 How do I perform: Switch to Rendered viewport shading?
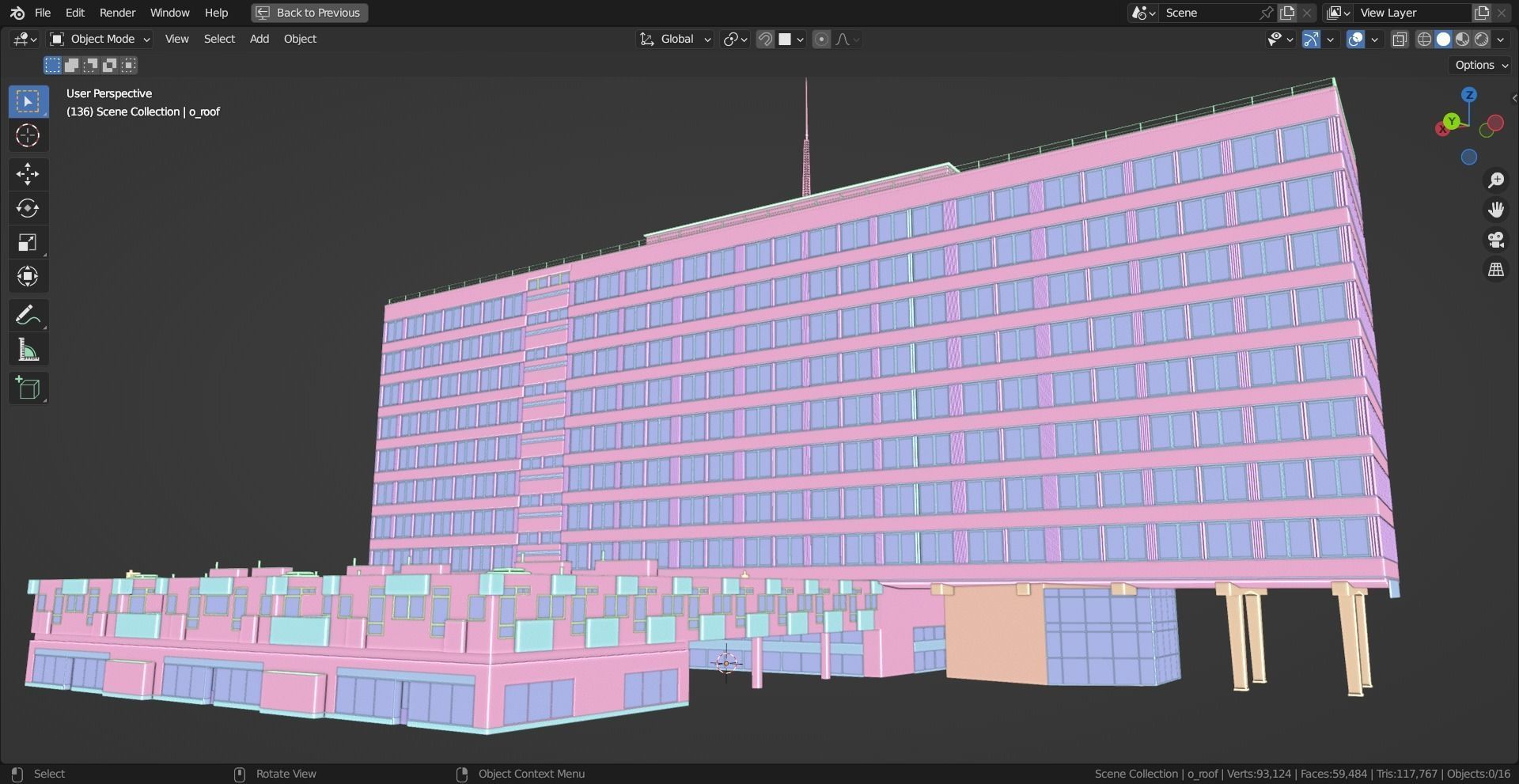1481,39
